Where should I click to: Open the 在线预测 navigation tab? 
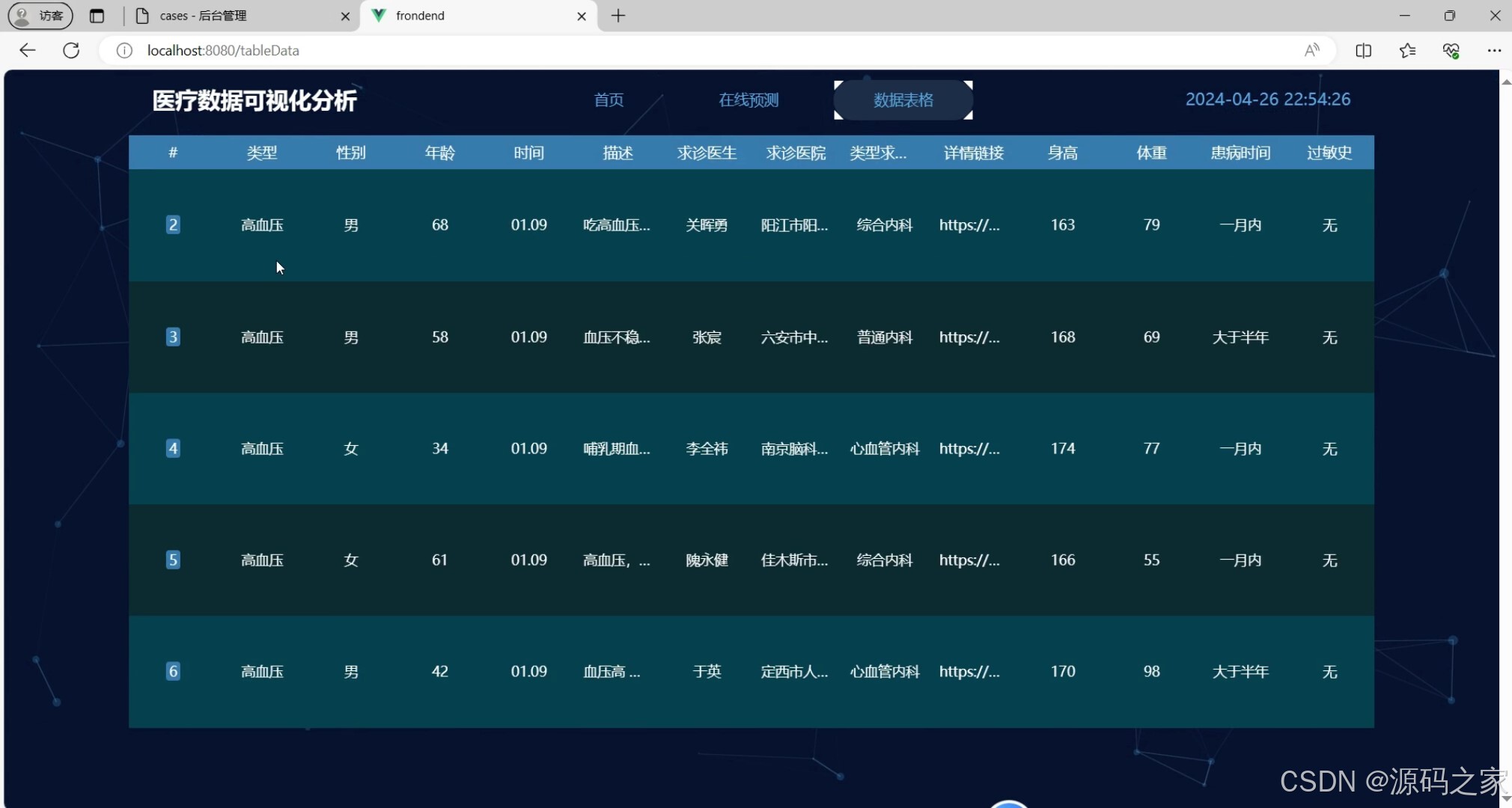pos(749,100)
